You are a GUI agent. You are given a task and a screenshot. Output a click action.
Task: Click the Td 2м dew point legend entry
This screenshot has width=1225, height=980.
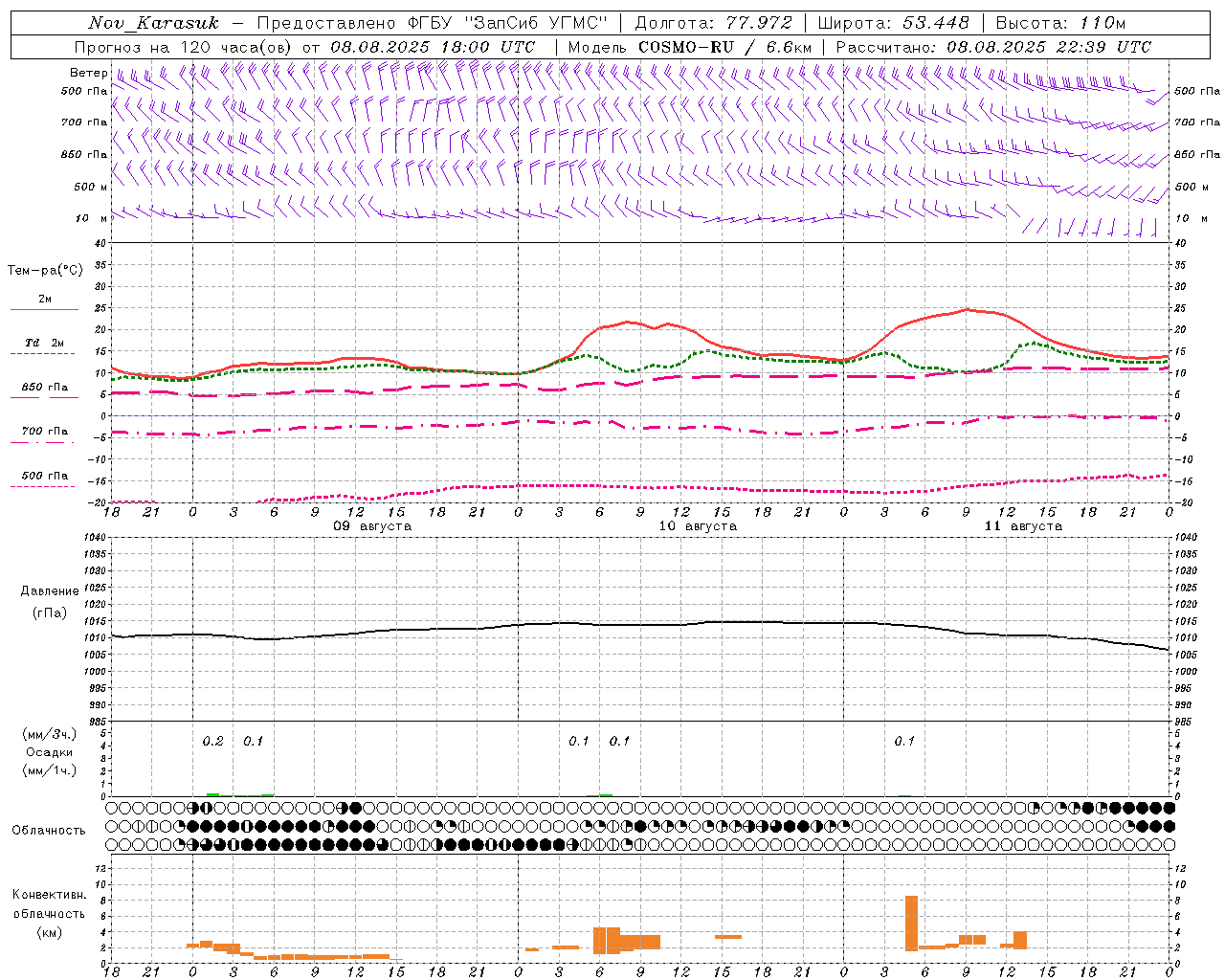click(x=45, y=344)
